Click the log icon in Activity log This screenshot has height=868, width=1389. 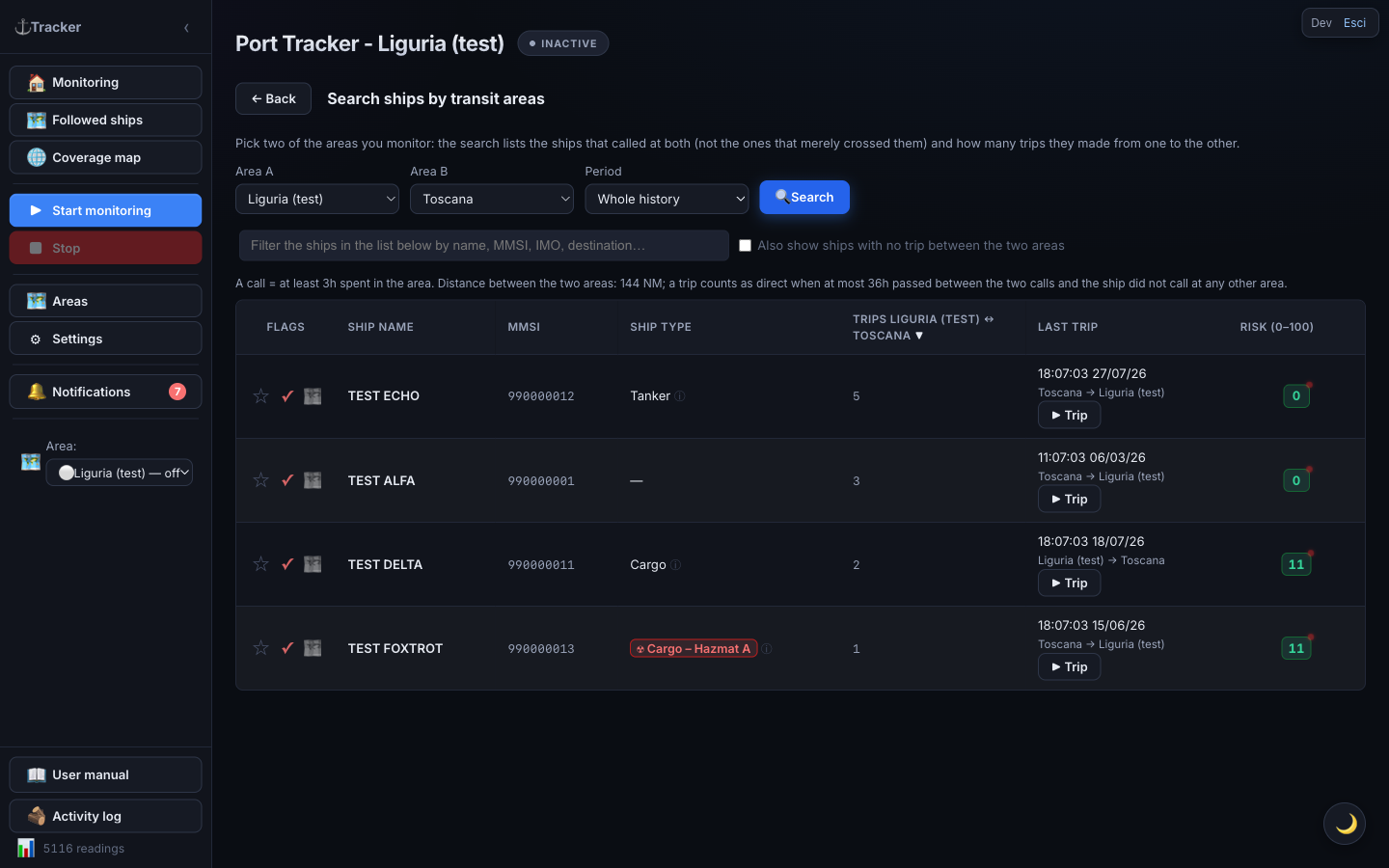pos(37,816)
